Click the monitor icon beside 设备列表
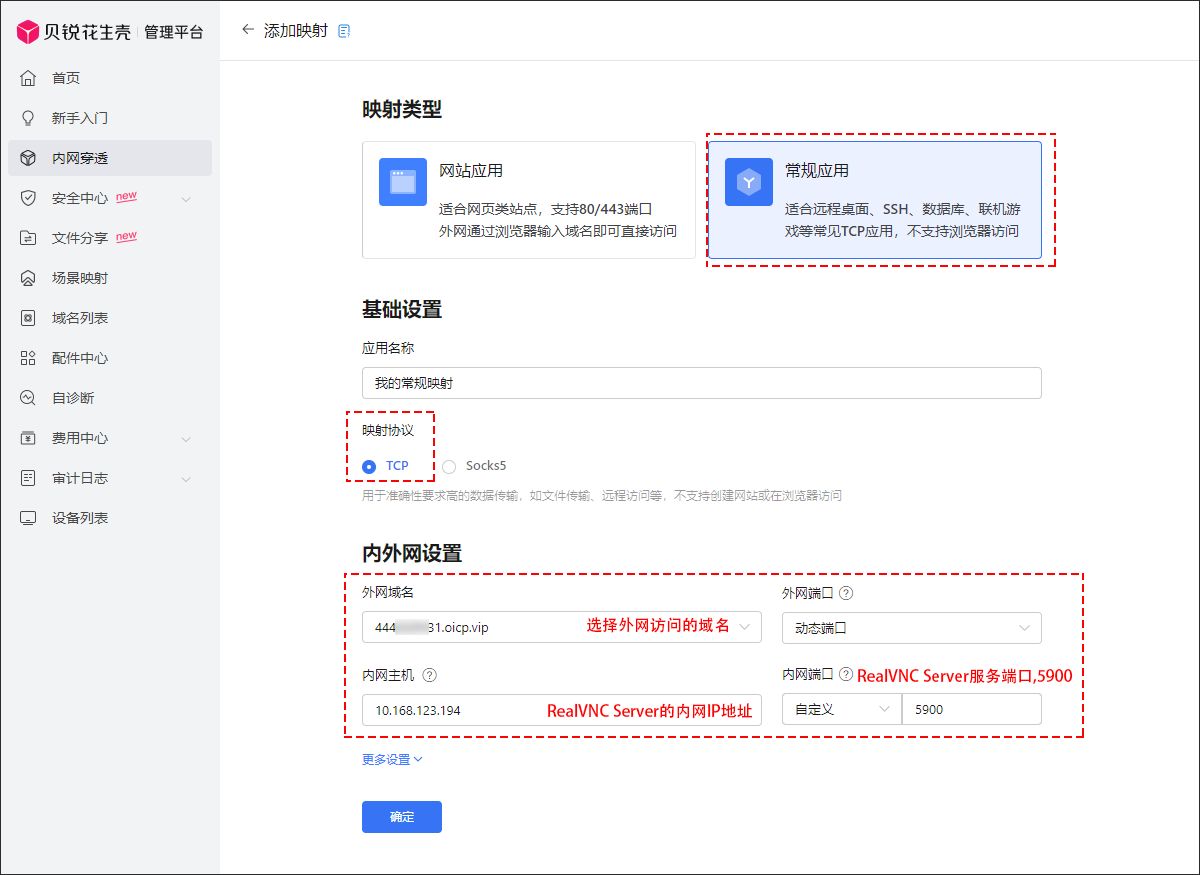The image size is (1200, 875). pyautogui.click(x=28, y=518)
